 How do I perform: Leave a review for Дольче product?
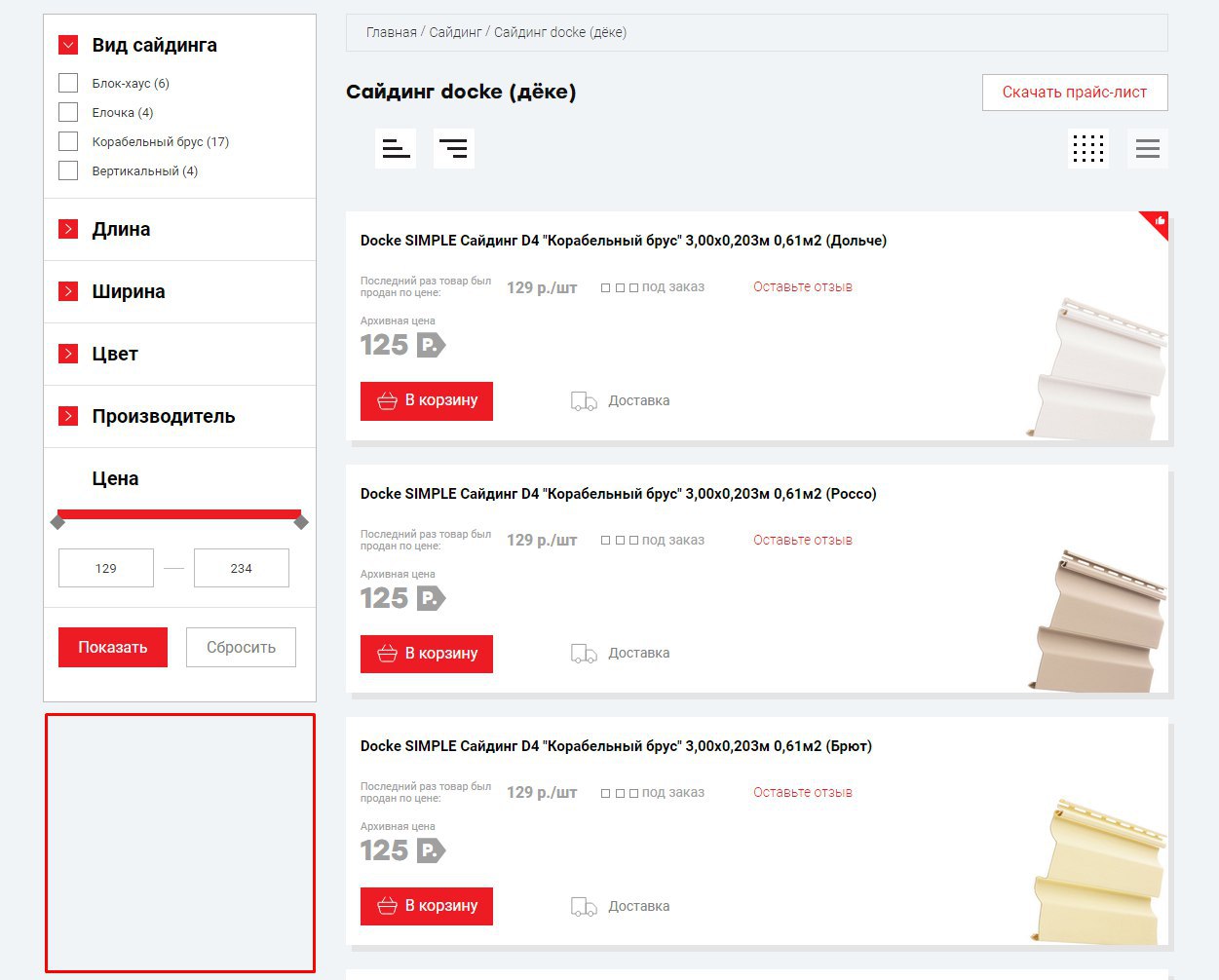click(x=803, y=286)
